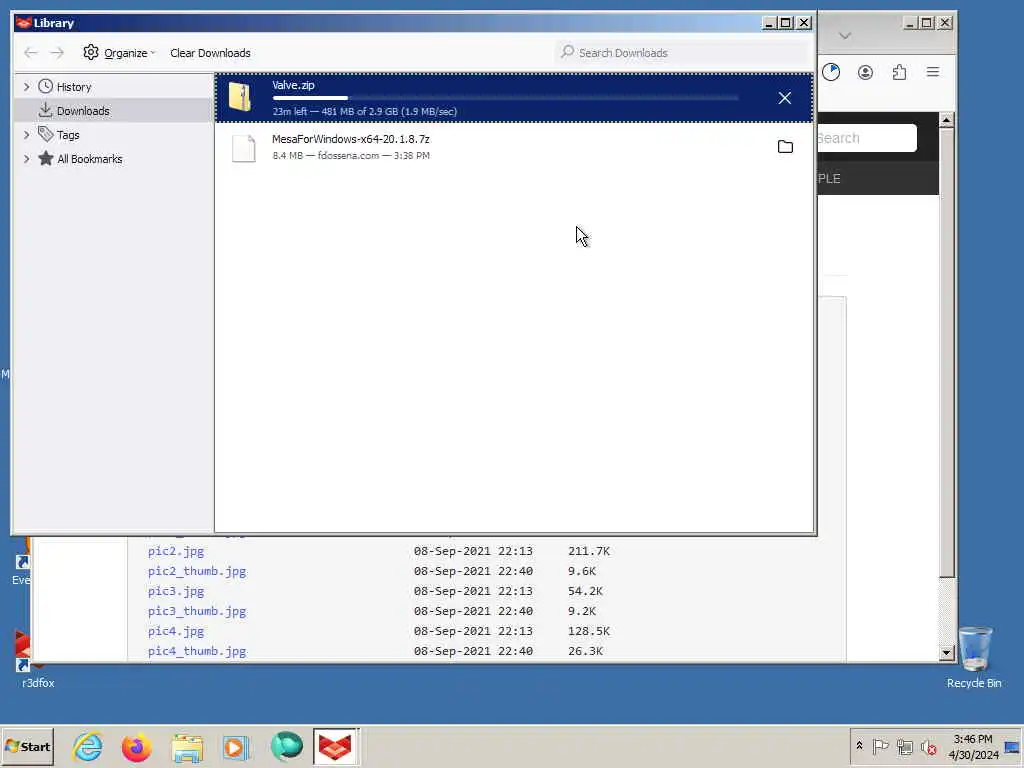Open Internet Explorer from the taskbar
This screenshot has width=1024, height=768.
pyautogui.click(x=88, y=746)
